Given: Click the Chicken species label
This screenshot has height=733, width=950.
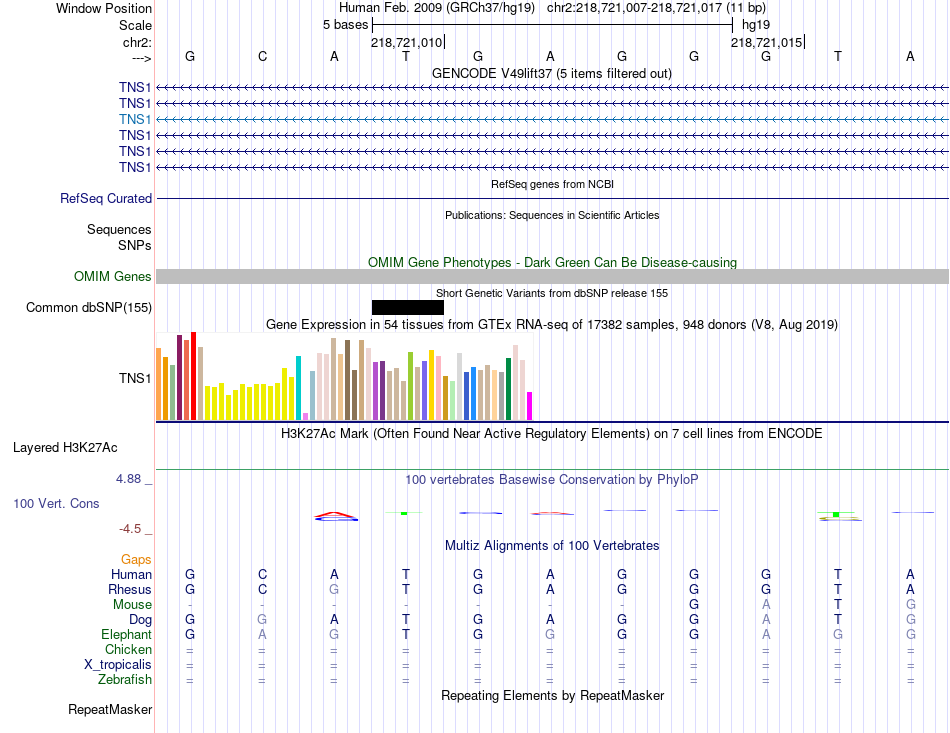Looking at the screenshot, I should click(x=128, y=649).
